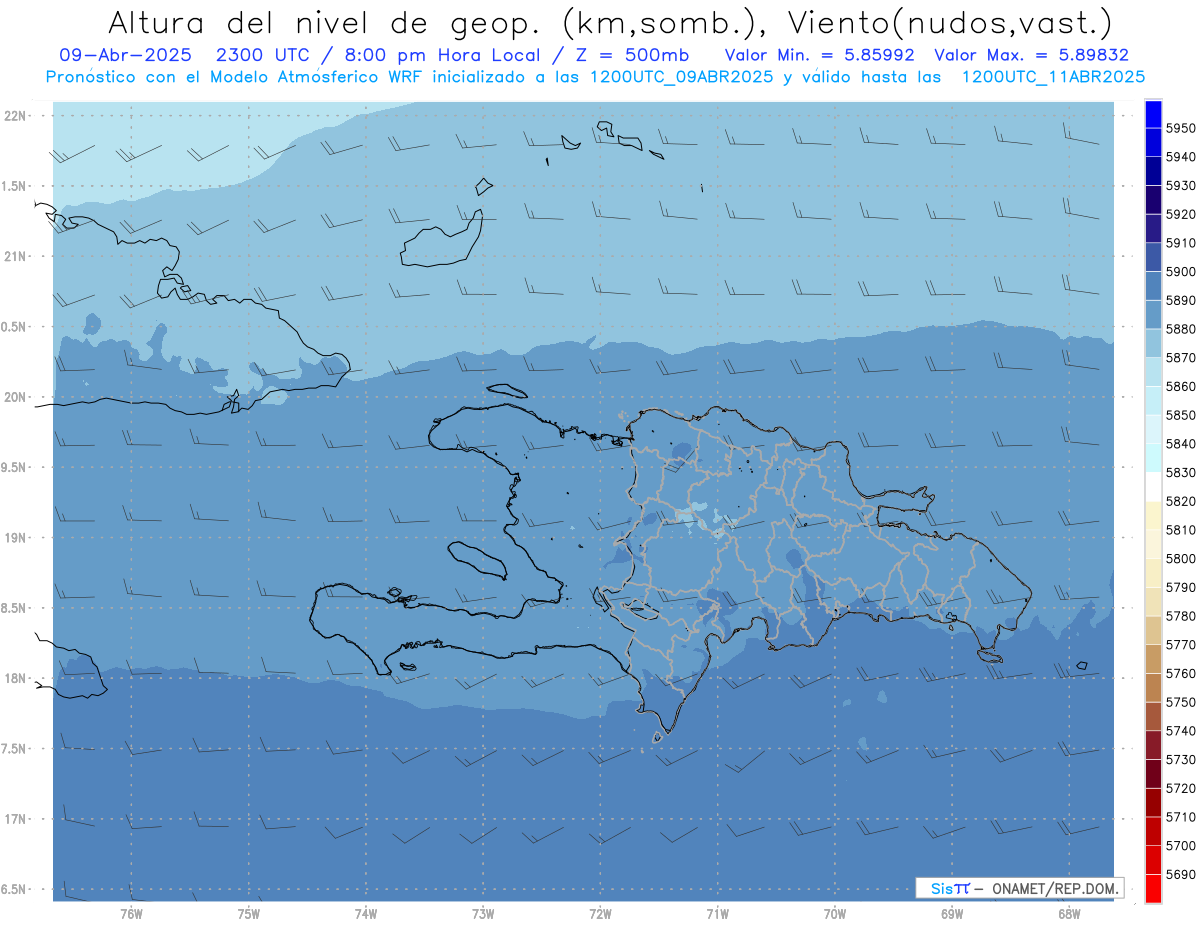Image resolution: width=1200 pixels, height=927 pixels.
Task: Click the '72W' longitude label
Action: click(600, 914)
